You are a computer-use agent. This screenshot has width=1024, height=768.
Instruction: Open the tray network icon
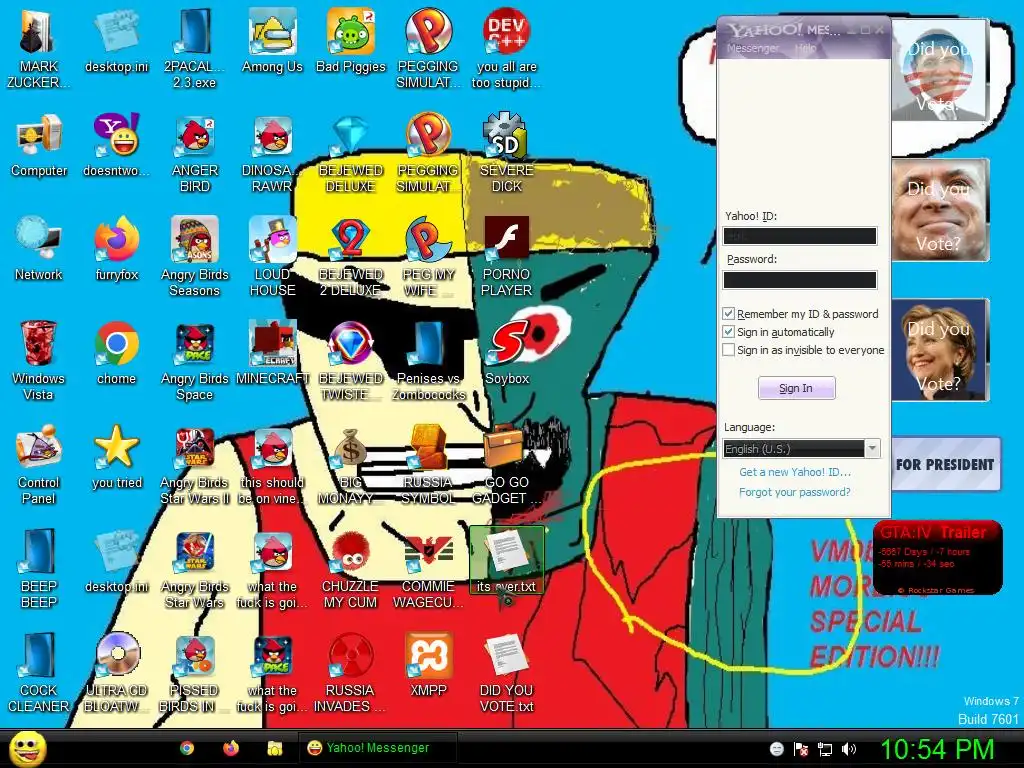point(825,749)
